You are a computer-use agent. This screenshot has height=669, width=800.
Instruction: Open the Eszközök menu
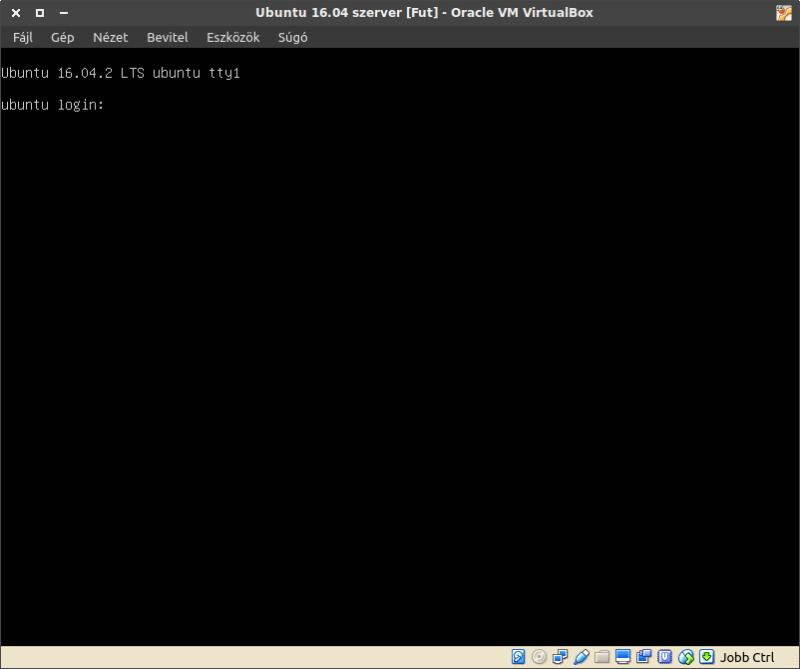coord(233,37)
